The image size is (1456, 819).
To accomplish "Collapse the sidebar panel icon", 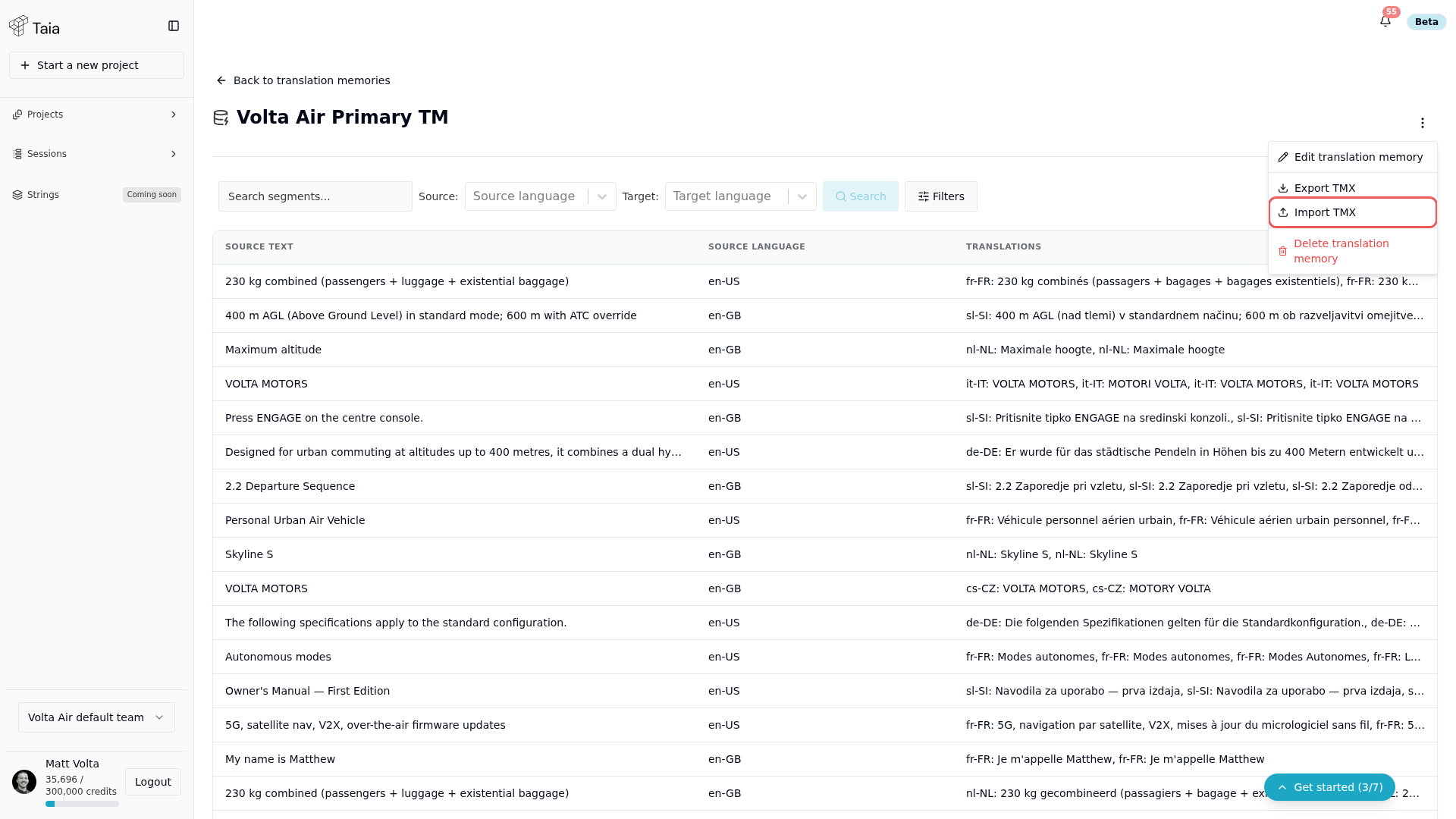I will coord(174,27).
